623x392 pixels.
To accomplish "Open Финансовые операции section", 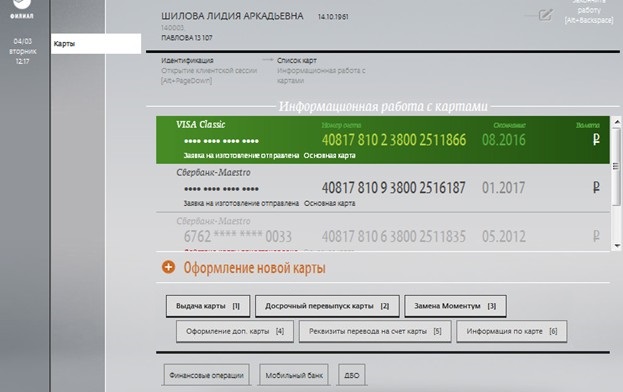I will coord(206,375).
